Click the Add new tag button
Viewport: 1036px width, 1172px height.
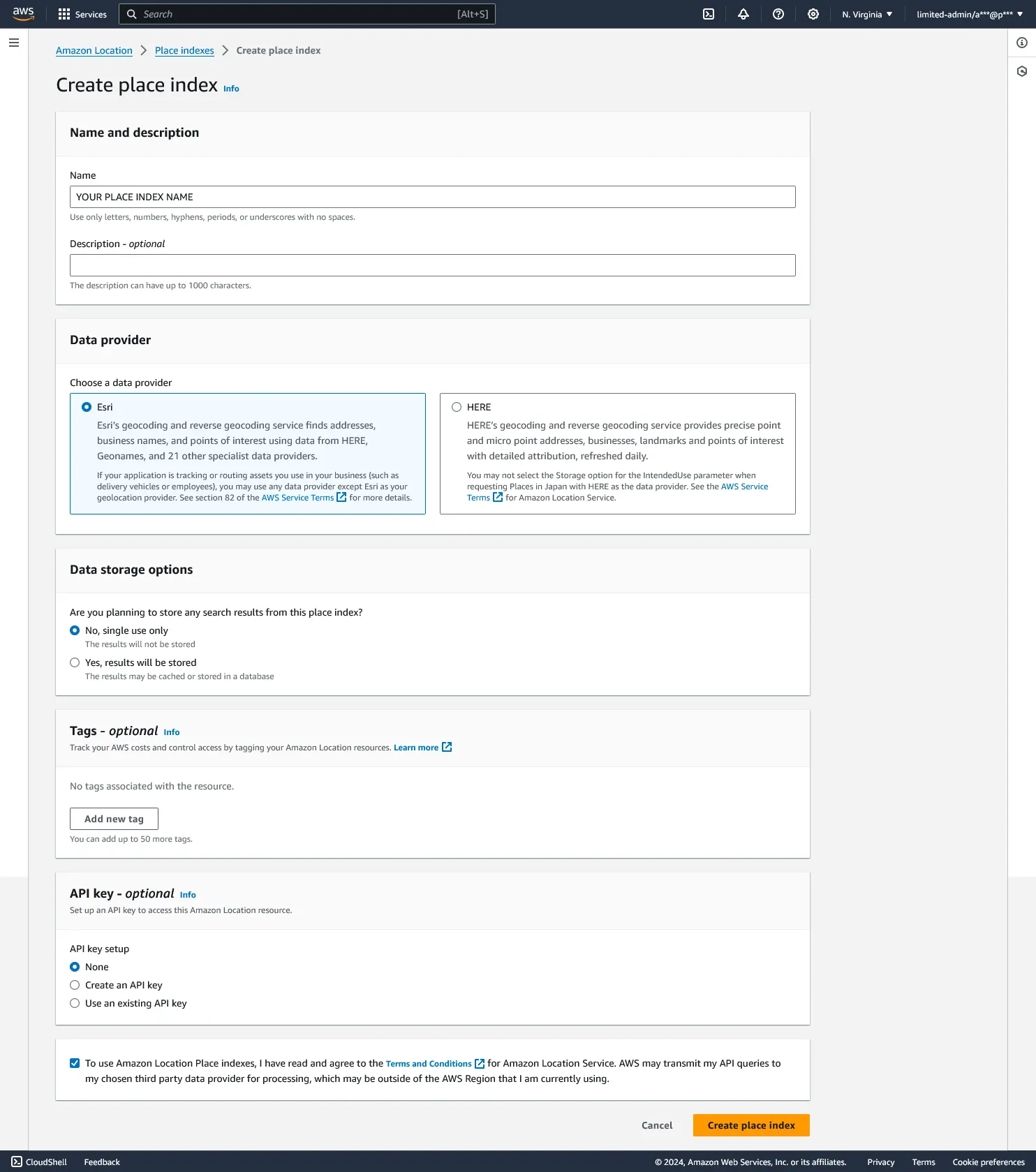114,819
